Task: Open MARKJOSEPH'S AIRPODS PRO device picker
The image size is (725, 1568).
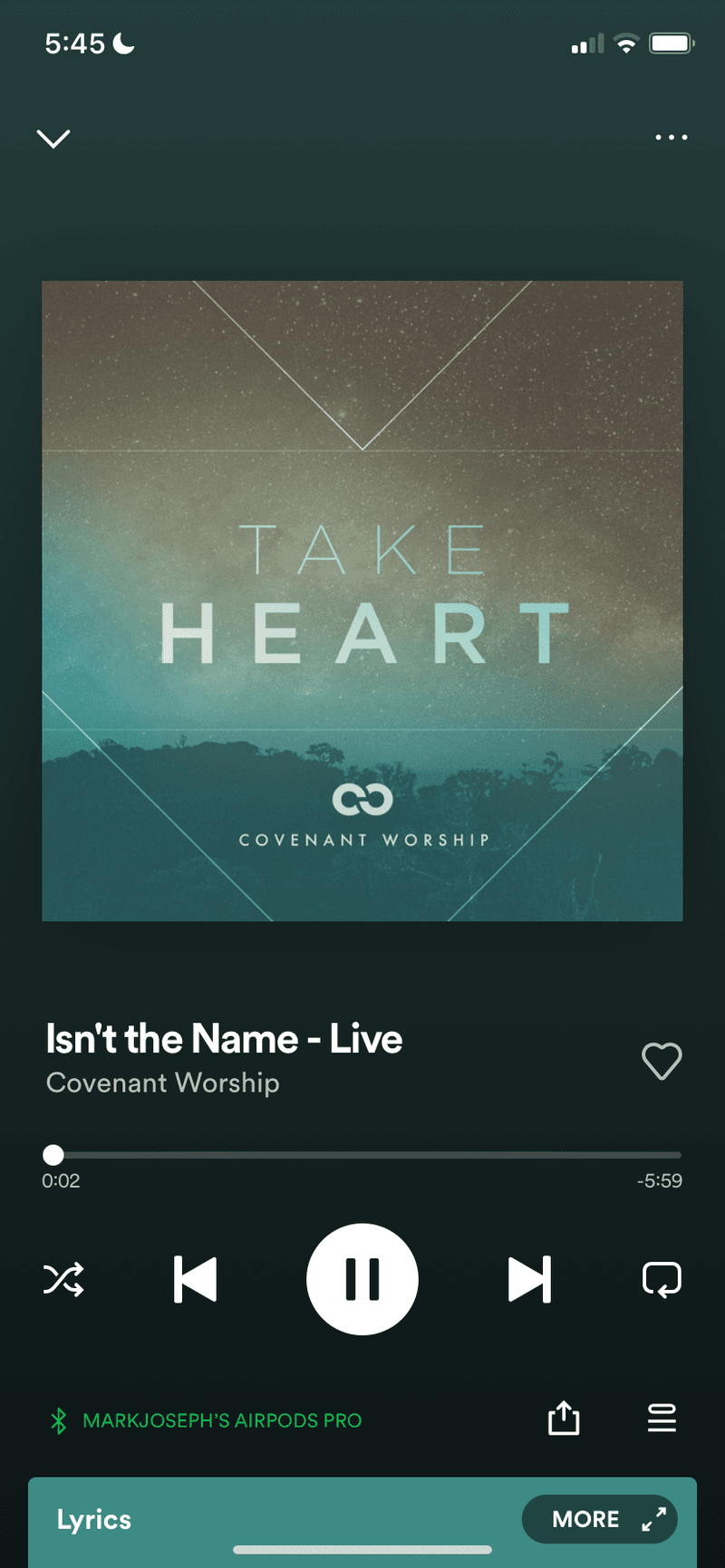Action: click(222, 1420)
